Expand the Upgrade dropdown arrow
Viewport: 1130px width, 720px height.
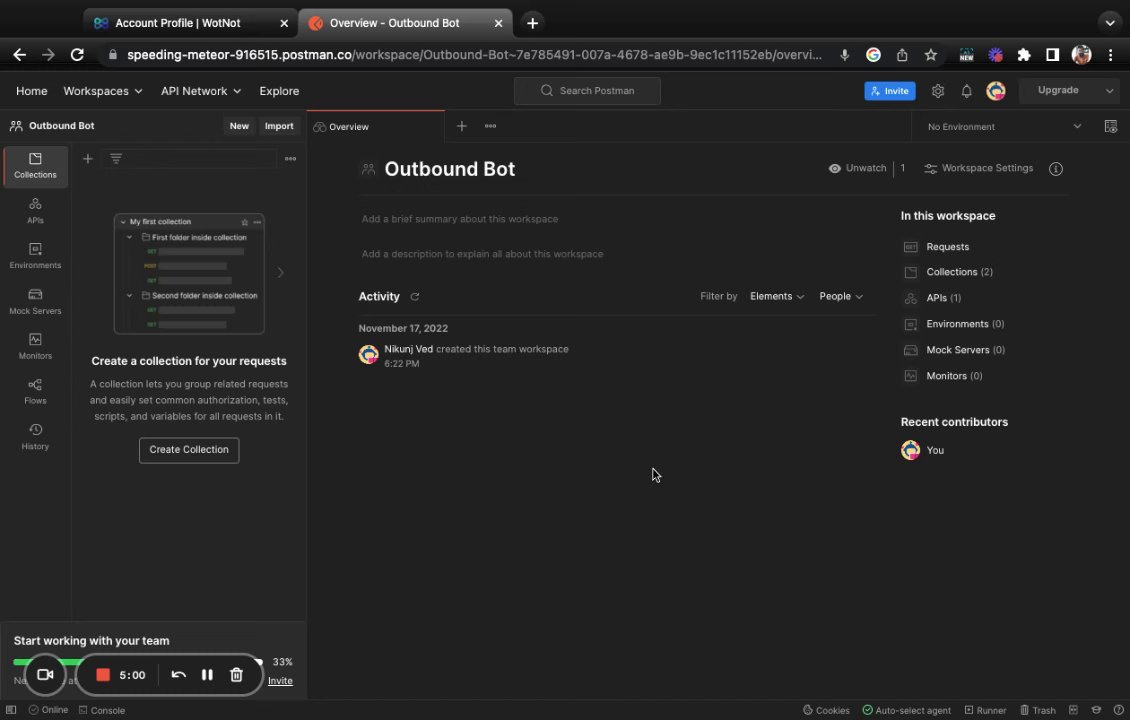tap(1109, 91)
